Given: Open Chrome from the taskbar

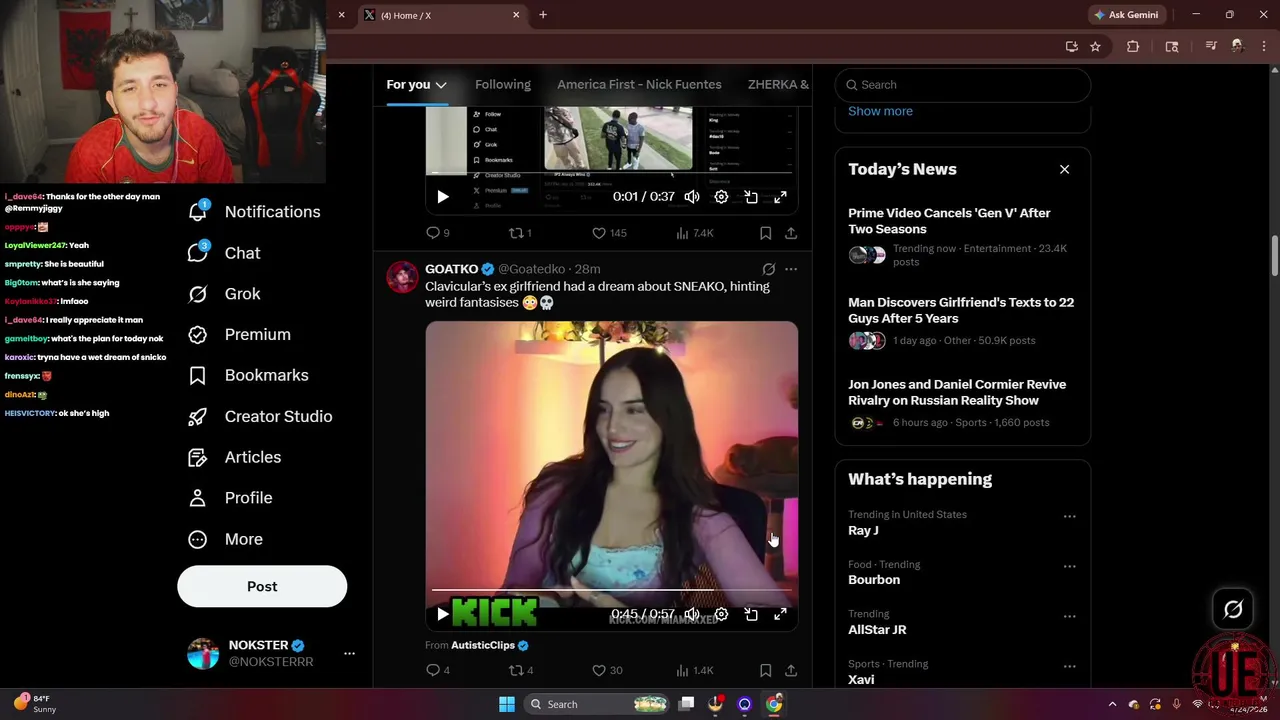Looking at the screenshot, I should tap(774, 704).
